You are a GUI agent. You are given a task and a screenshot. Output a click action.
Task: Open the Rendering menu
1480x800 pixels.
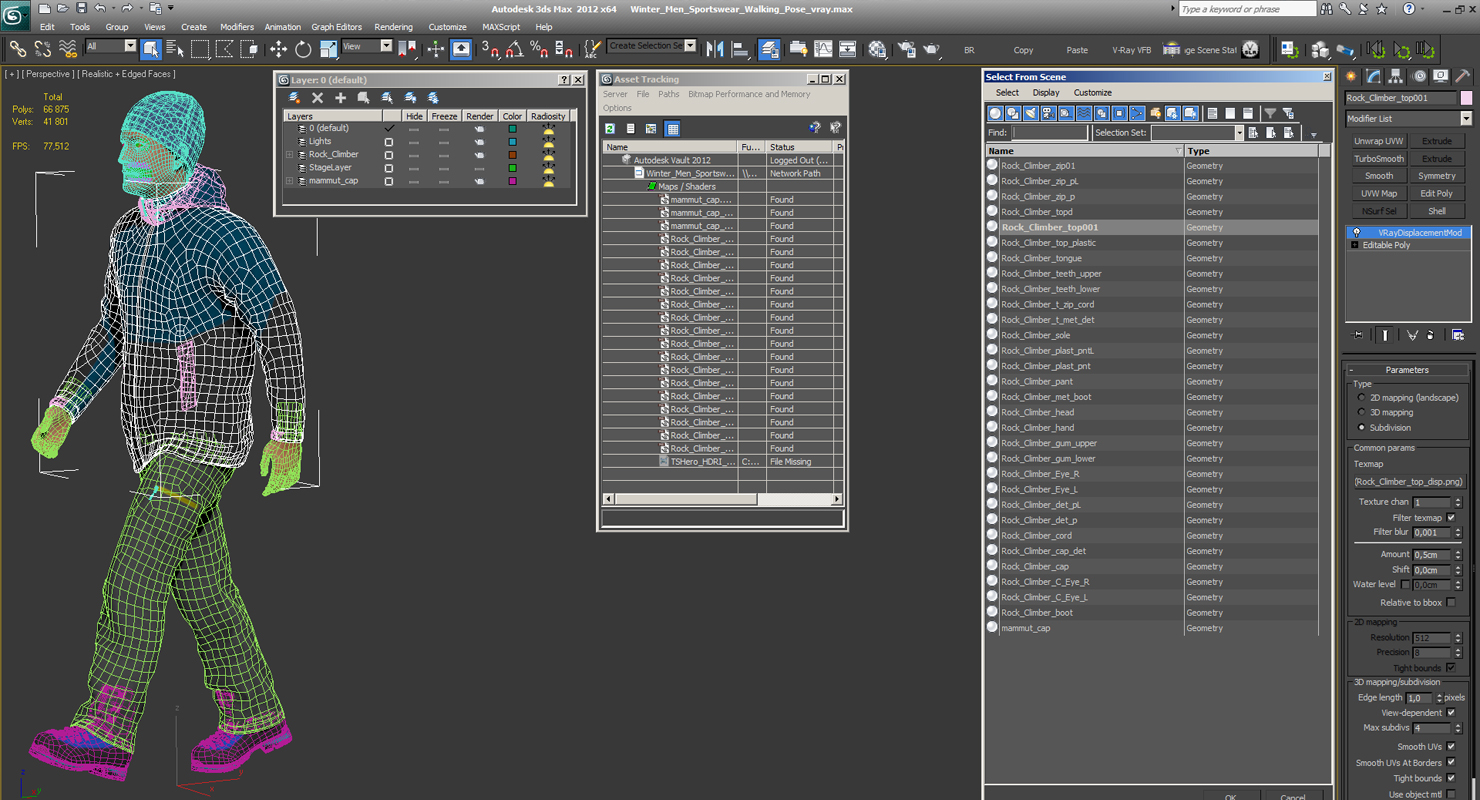(393, 27)
